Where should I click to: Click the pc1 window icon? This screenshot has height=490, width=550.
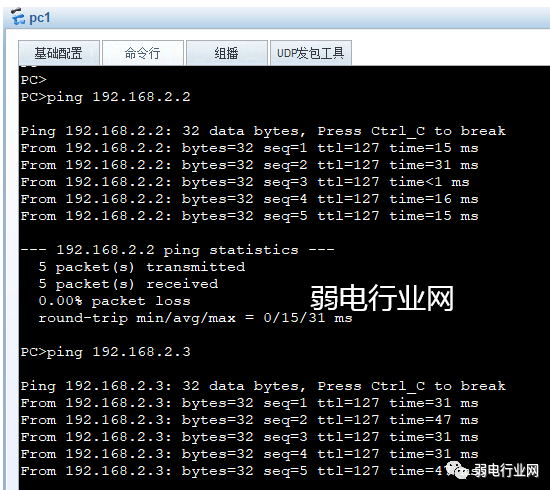(18, 16)
